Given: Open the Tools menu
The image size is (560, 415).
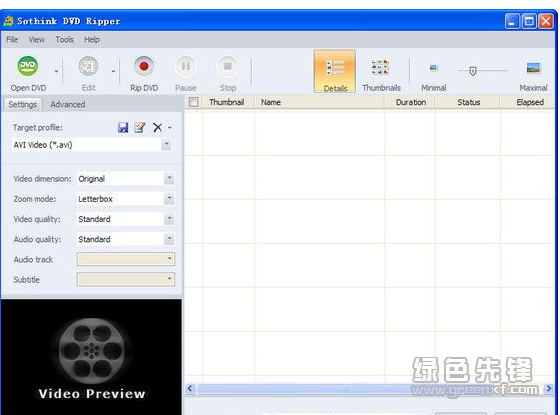Looking at the screenshot, I should point(64,40).
